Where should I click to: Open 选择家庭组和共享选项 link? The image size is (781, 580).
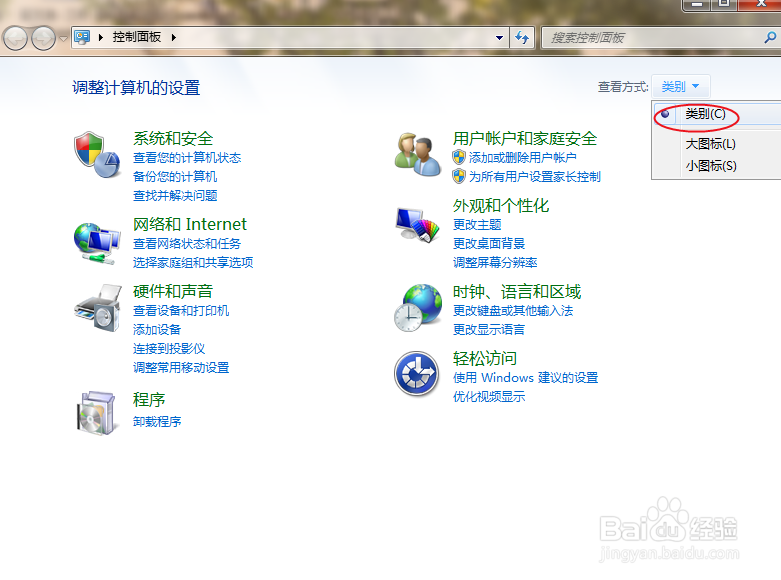193,263
